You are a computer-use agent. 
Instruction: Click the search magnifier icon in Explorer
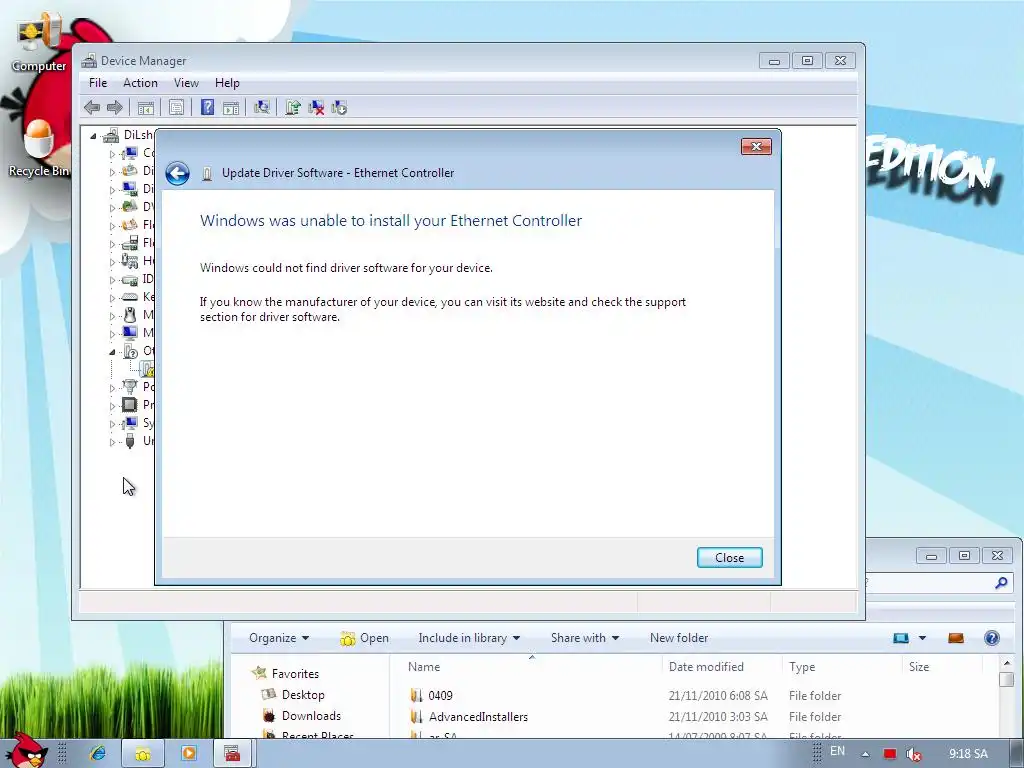click(1000, 583)
